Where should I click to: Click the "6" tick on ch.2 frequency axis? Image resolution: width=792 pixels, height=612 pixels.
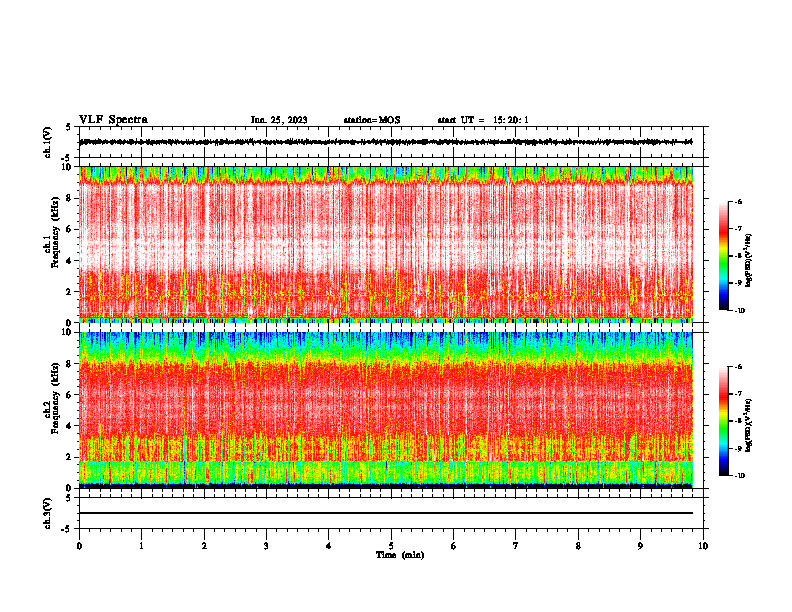[70, 395]
